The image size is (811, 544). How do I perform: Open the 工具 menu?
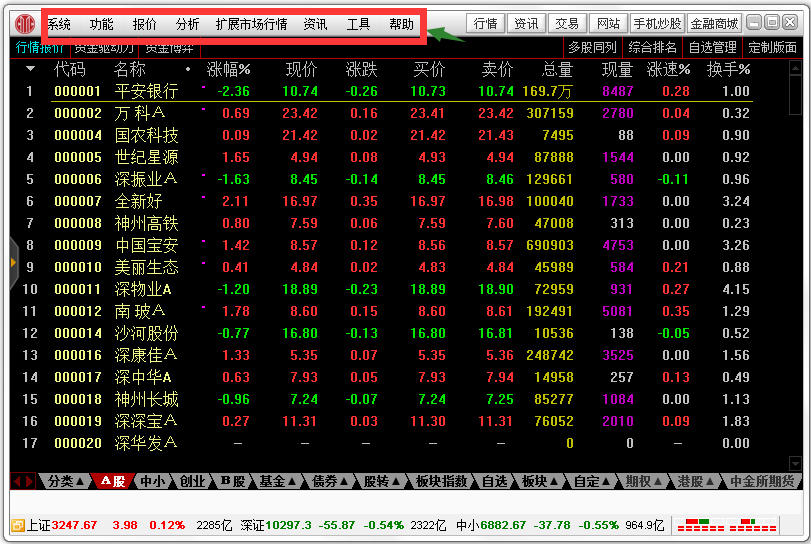tap(358, 24)
